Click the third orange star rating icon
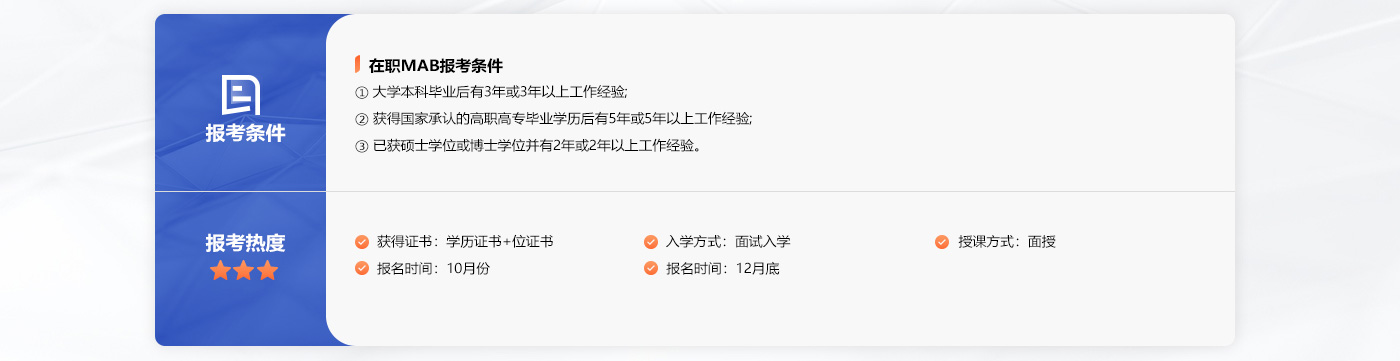This screenshot has width=1400, height=361. [267, 270]
